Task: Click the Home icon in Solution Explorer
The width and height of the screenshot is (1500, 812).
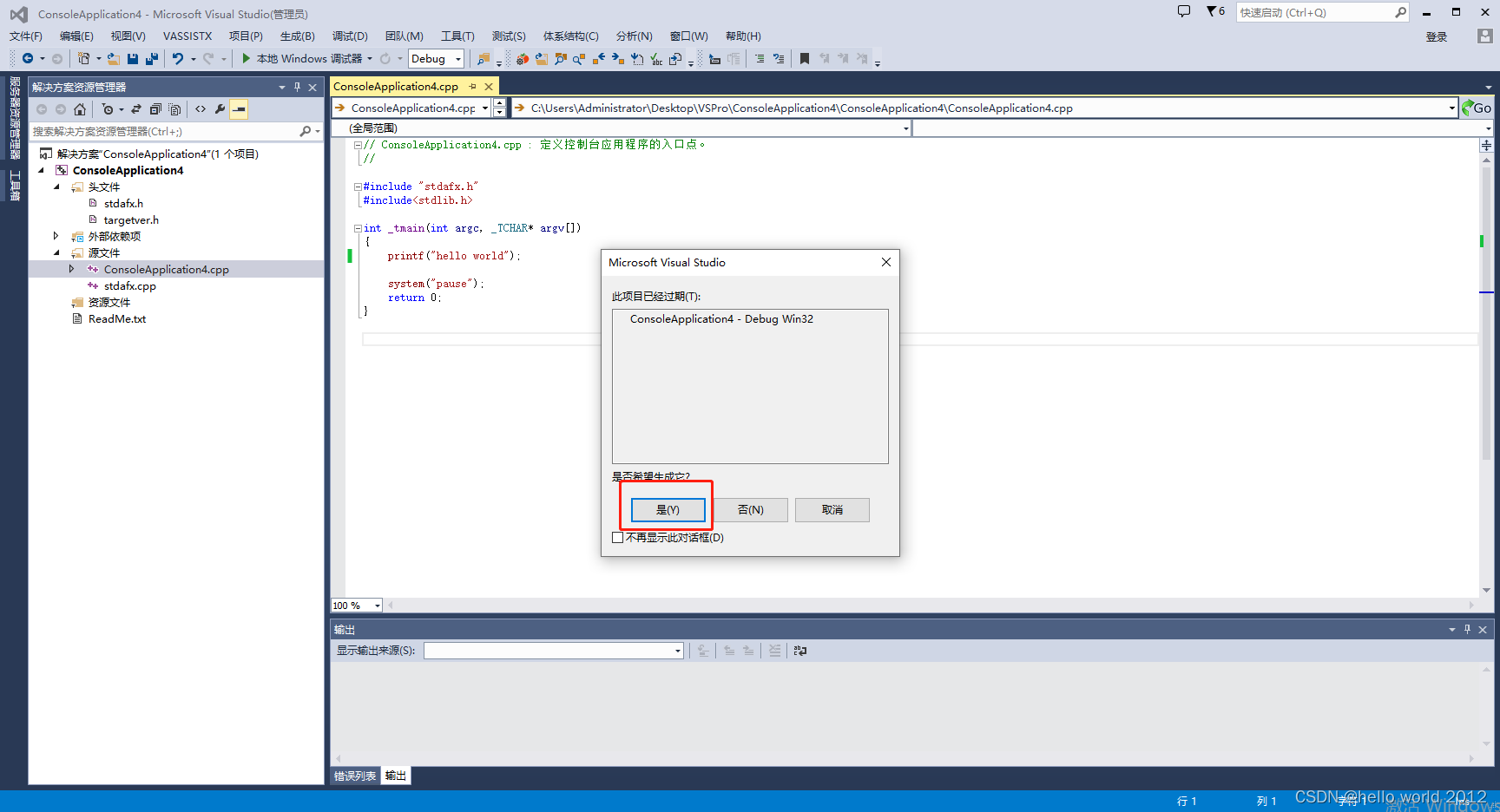Action: [x=80, y=109]
